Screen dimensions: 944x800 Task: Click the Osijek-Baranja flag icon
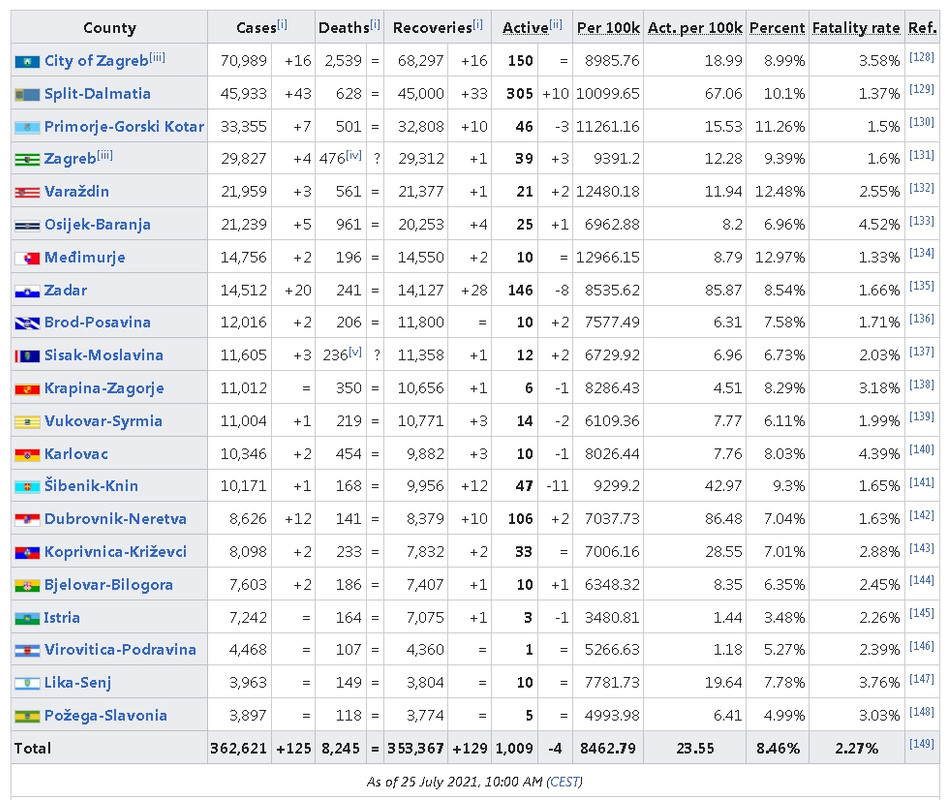[27, 226]
